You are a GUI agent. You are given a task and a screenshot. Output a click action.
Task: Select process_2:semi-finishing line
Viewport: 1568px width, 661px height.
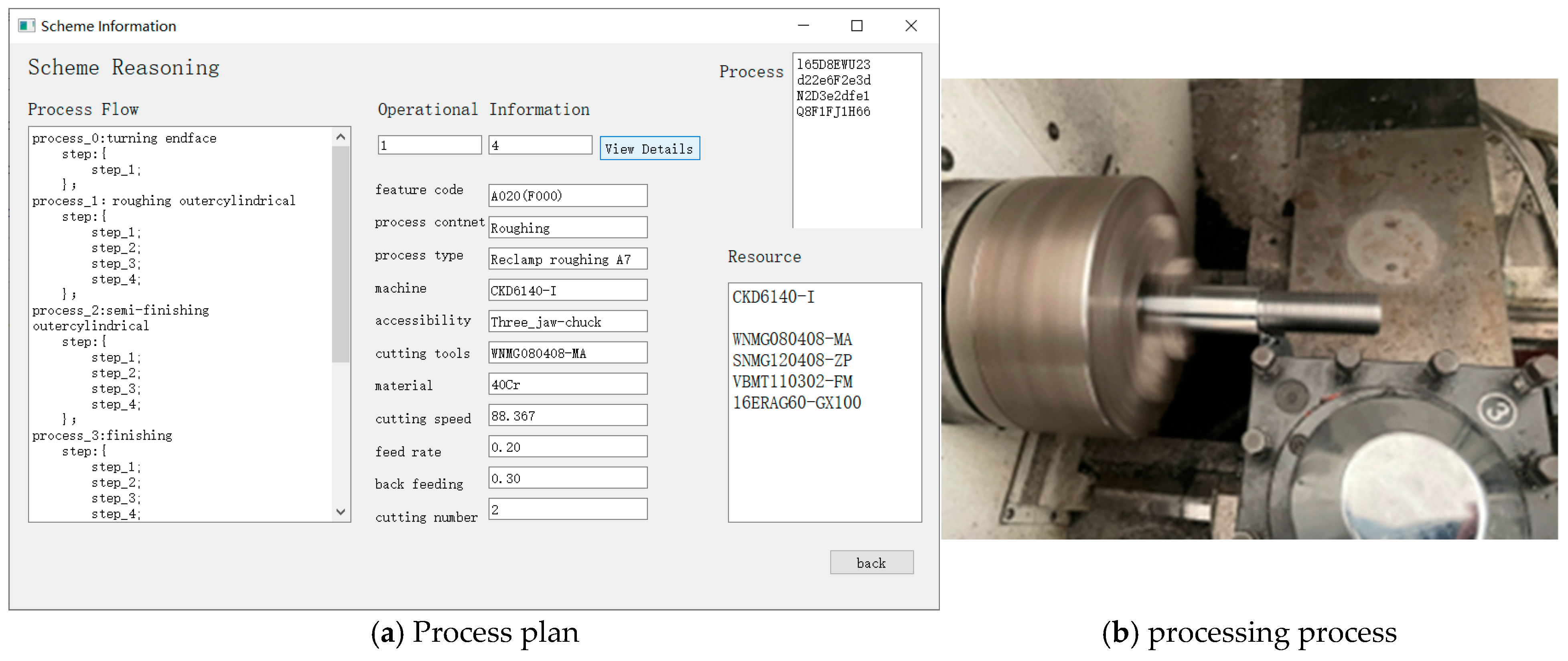point(120,310)
